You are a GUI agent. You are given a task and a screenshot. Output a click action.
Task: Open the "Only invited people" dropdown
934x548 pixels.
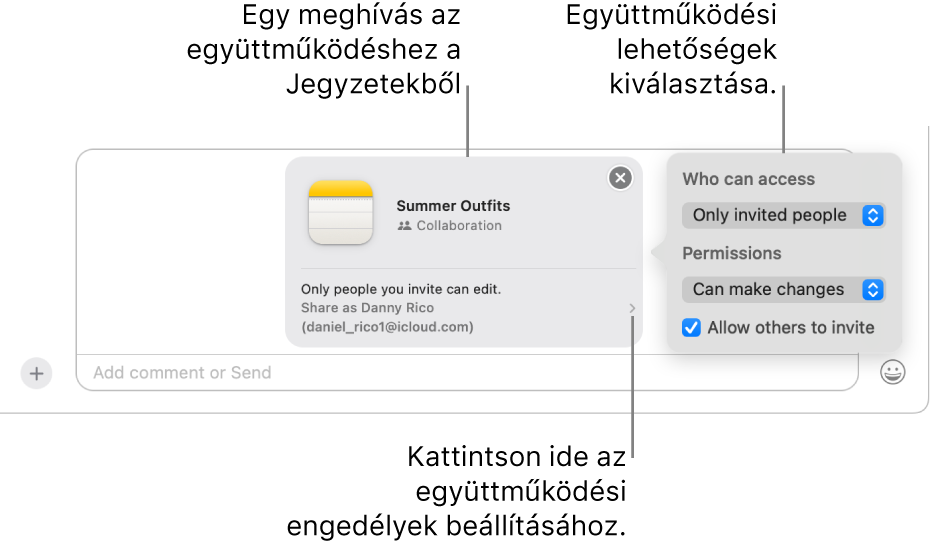click(783, 215)
